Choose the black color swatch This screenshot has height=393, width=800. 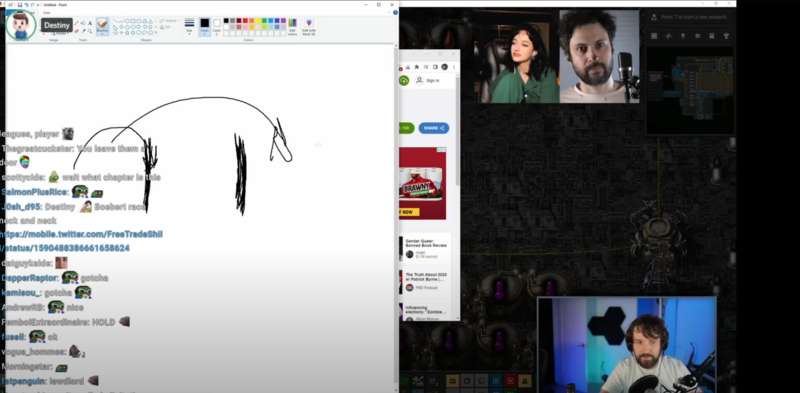pos(226,20)
